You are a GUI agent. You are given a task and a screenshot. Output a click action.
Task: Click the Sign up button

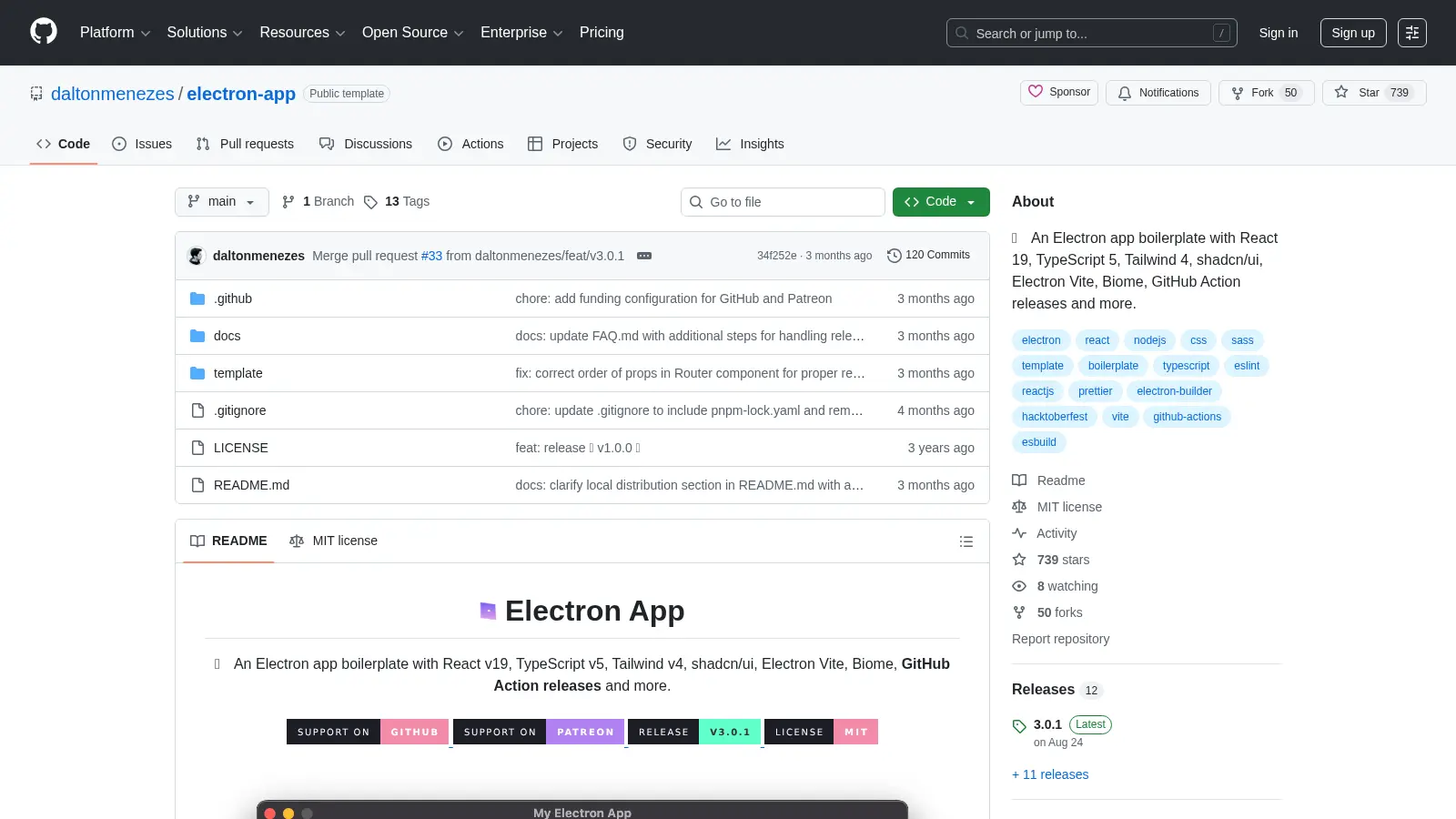point(1353,33)
